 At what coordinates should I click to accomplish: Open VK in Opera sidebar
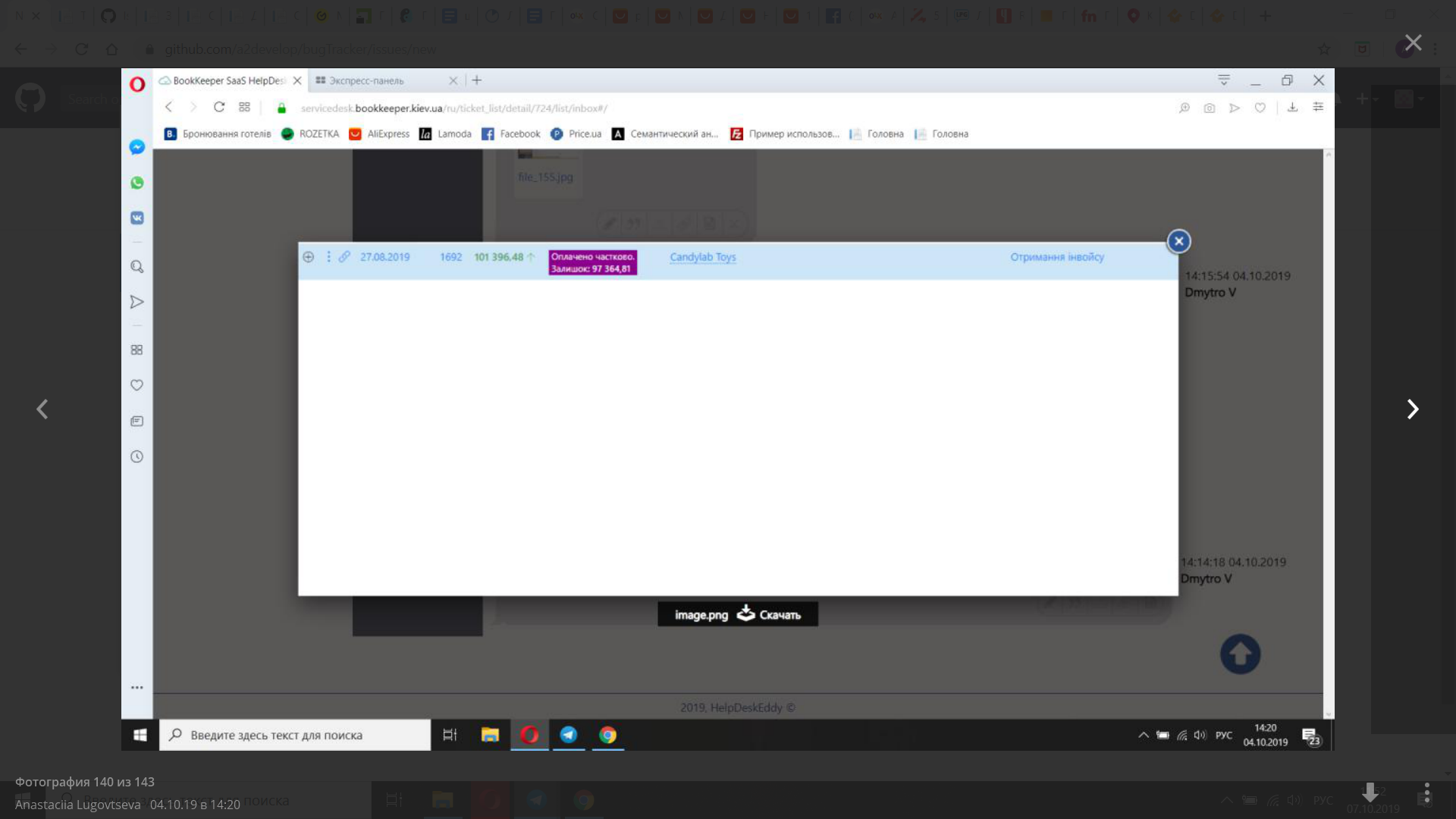136,218
